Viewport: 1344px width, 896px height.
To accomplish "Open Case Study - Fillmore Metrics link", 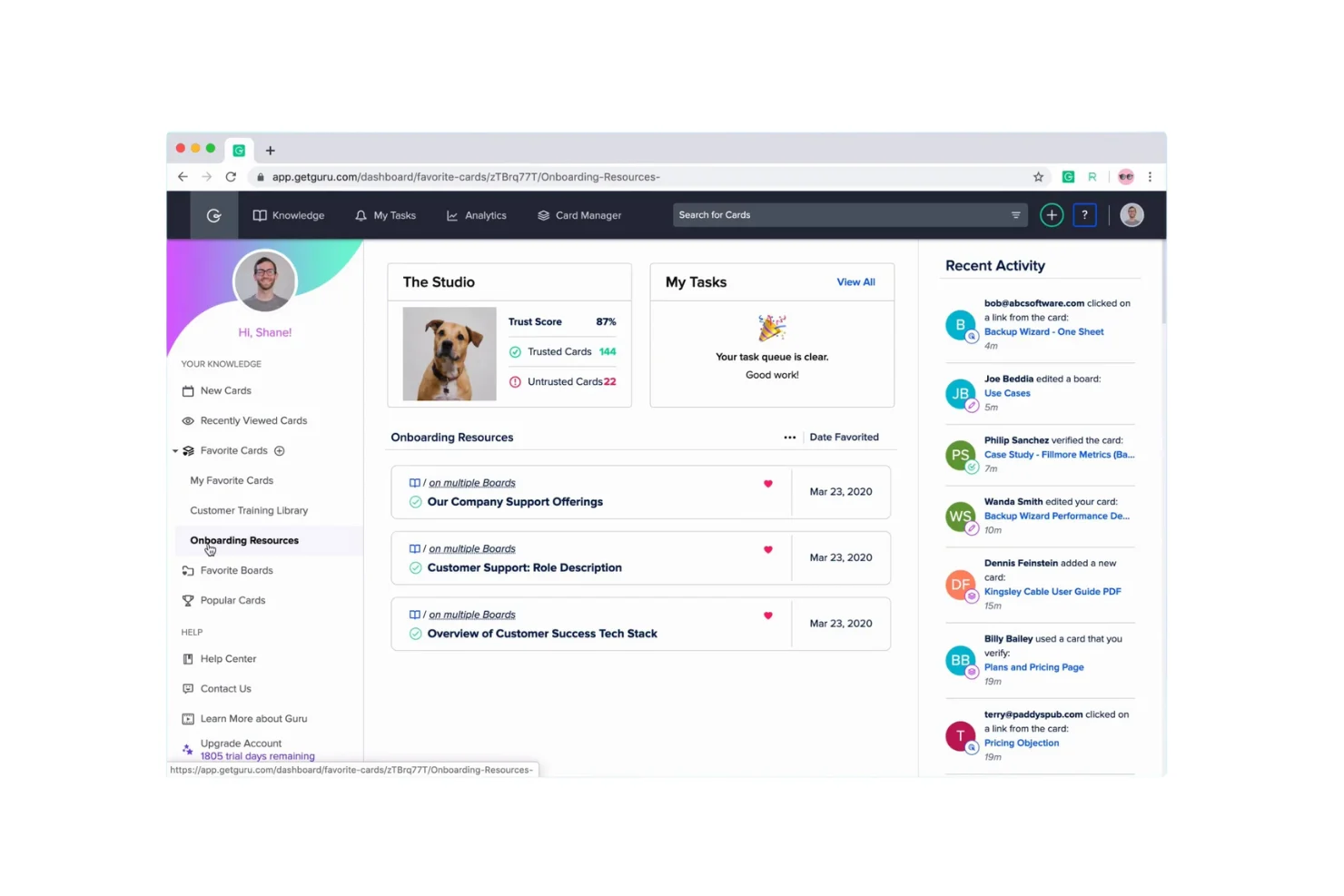I will (1060, 455).
